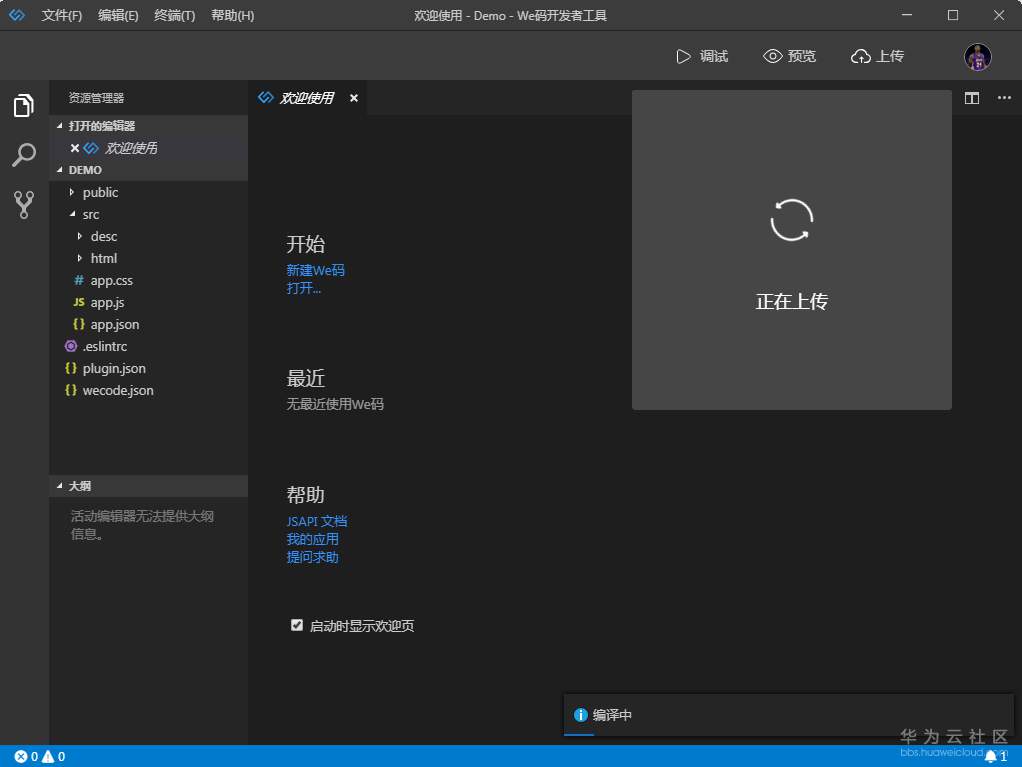The width and height of the screenshot is (1022, 767).
Task: Click the 正在上传 status text
Action: point(791,301)
